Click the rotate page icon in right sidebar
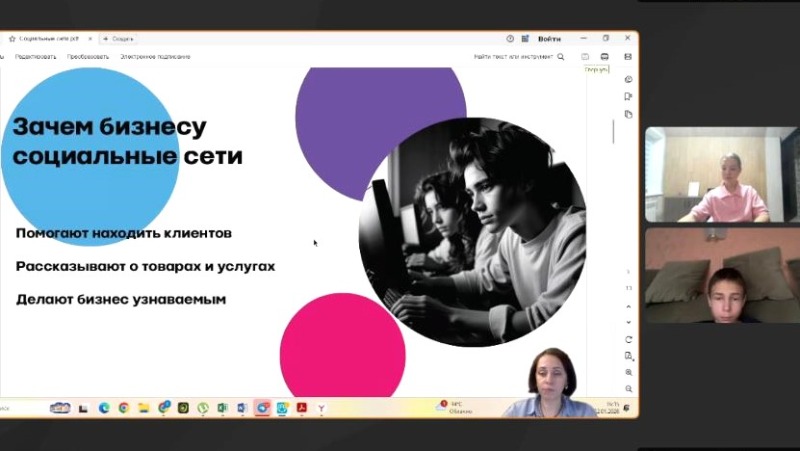Viewport: 800px width, 451px height. [x=629, y=339]
